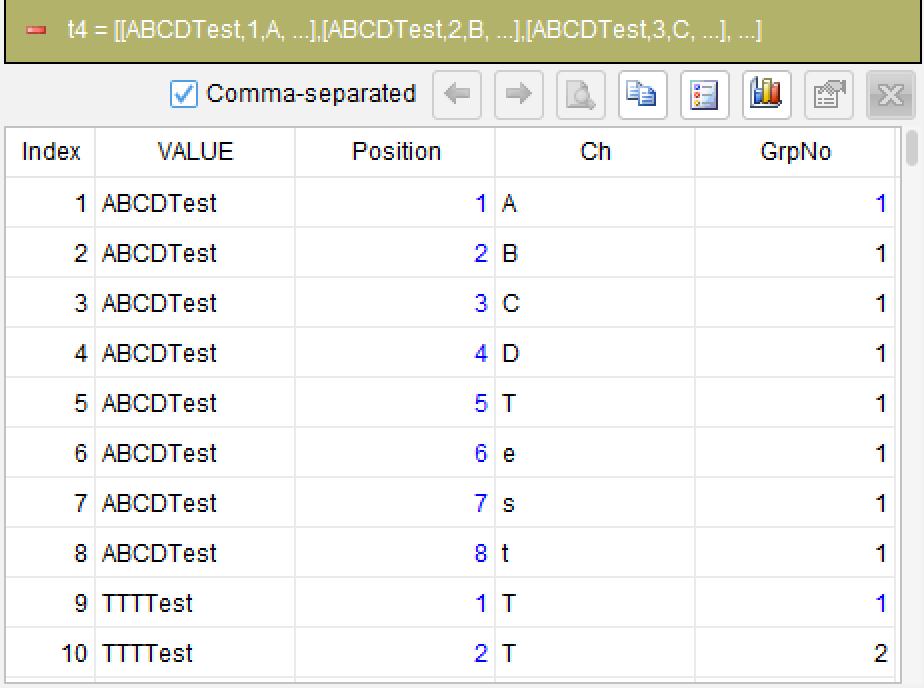Open the list view options icon
Viewport: 924px width, 688px height.
tap(704, 95)
